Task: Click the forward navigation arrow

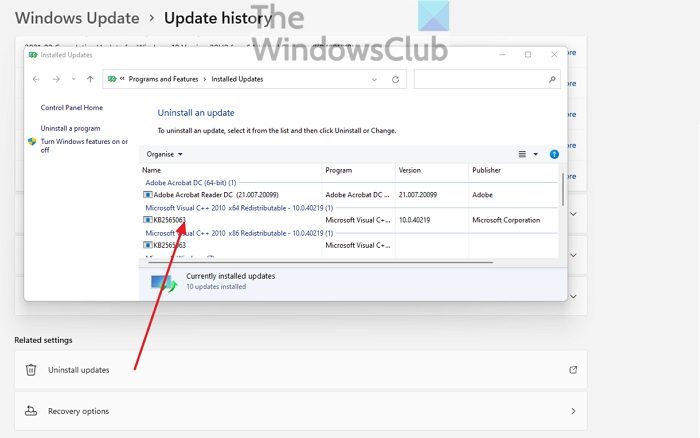Action: click(56, 79)
